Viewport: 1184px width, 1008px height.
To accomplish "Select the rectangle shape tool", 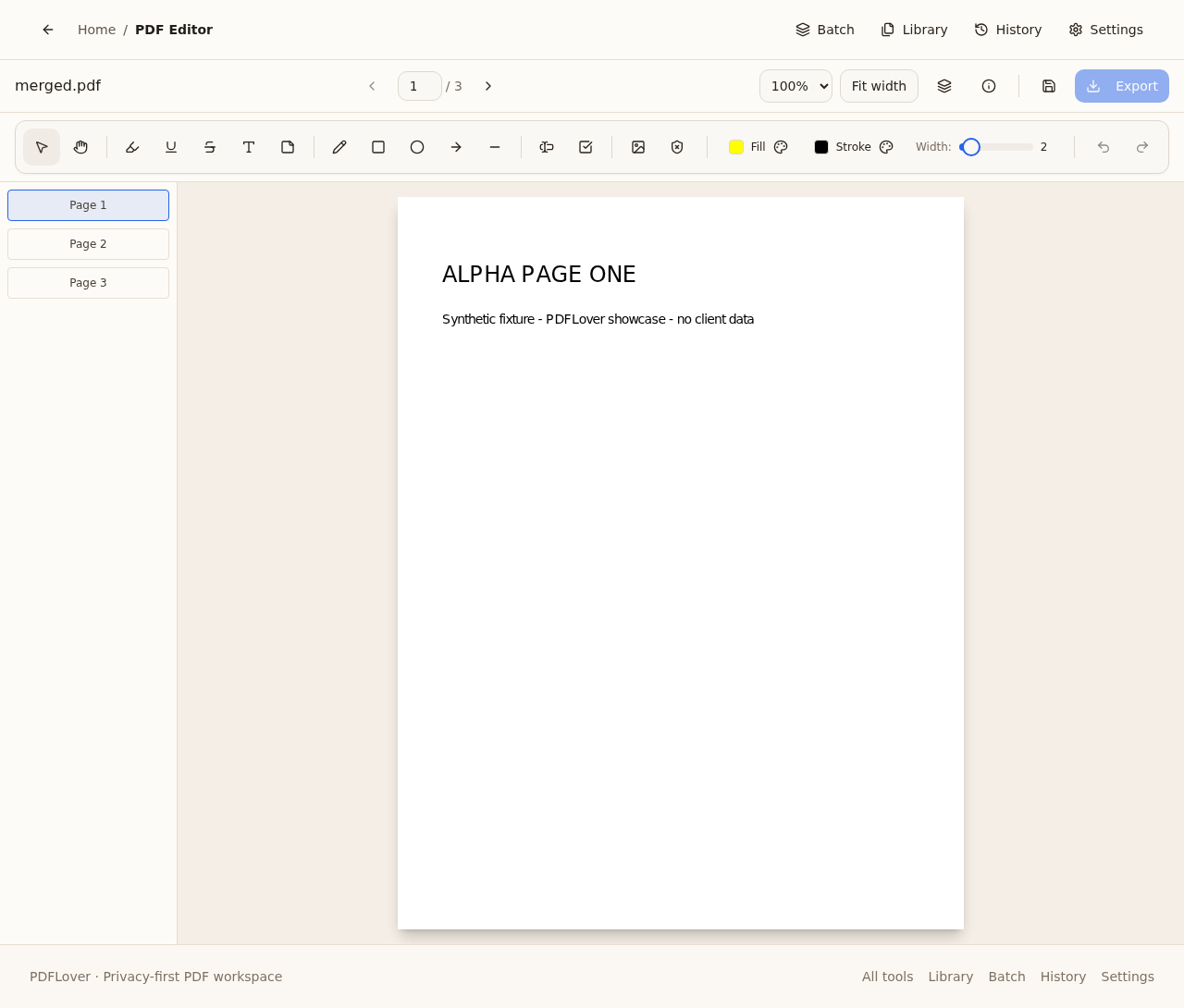I will 378,147.
